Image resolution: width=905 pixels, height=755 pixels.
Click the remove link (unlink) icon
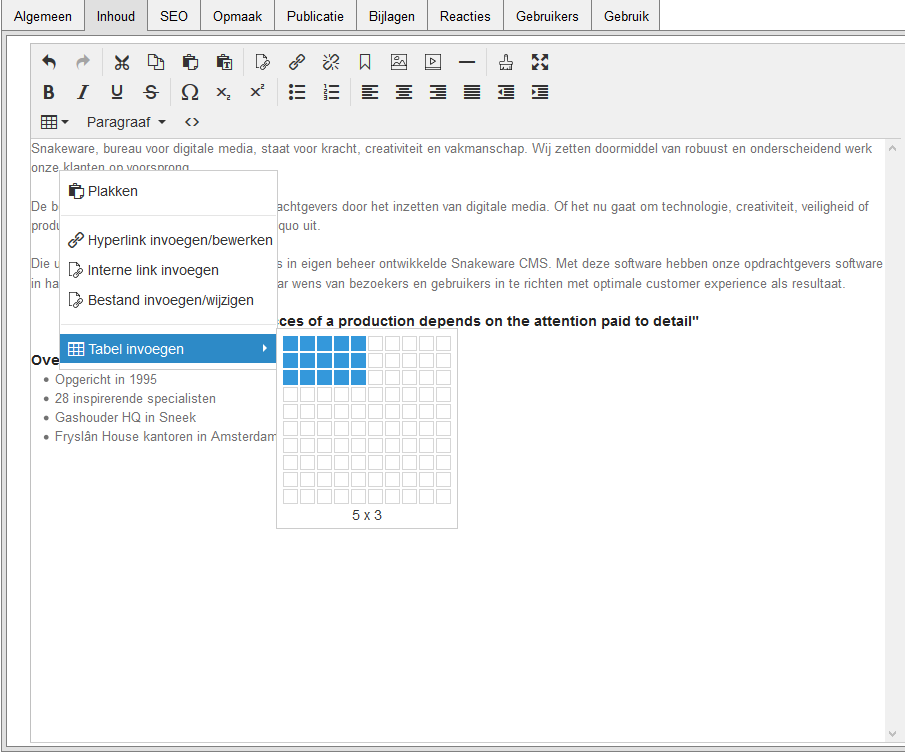point(331,62)
